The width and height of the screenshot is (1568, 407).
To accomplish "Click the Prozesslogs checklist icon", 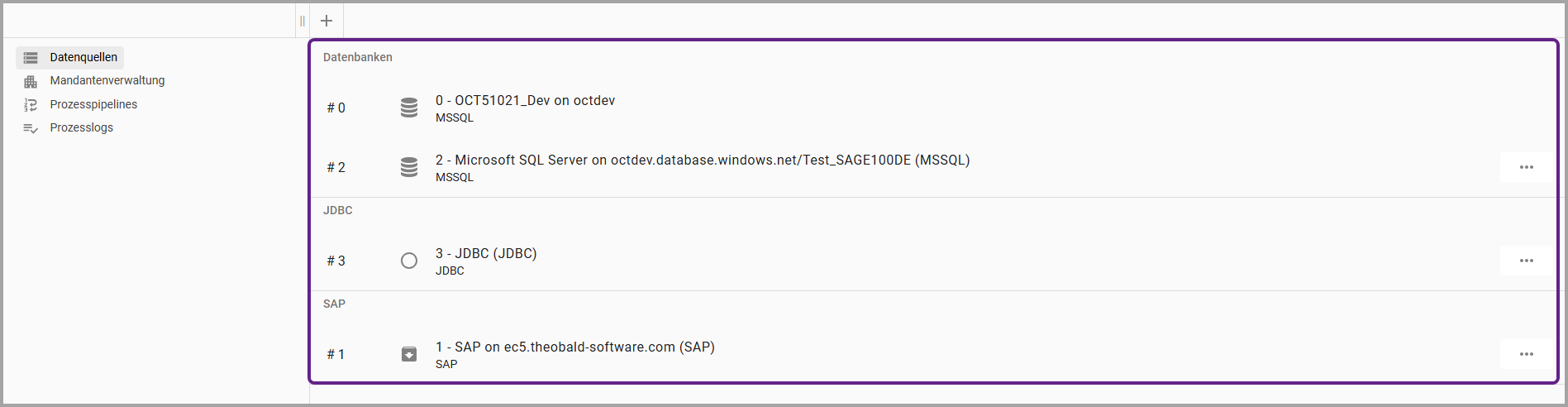I will point(31,128).
